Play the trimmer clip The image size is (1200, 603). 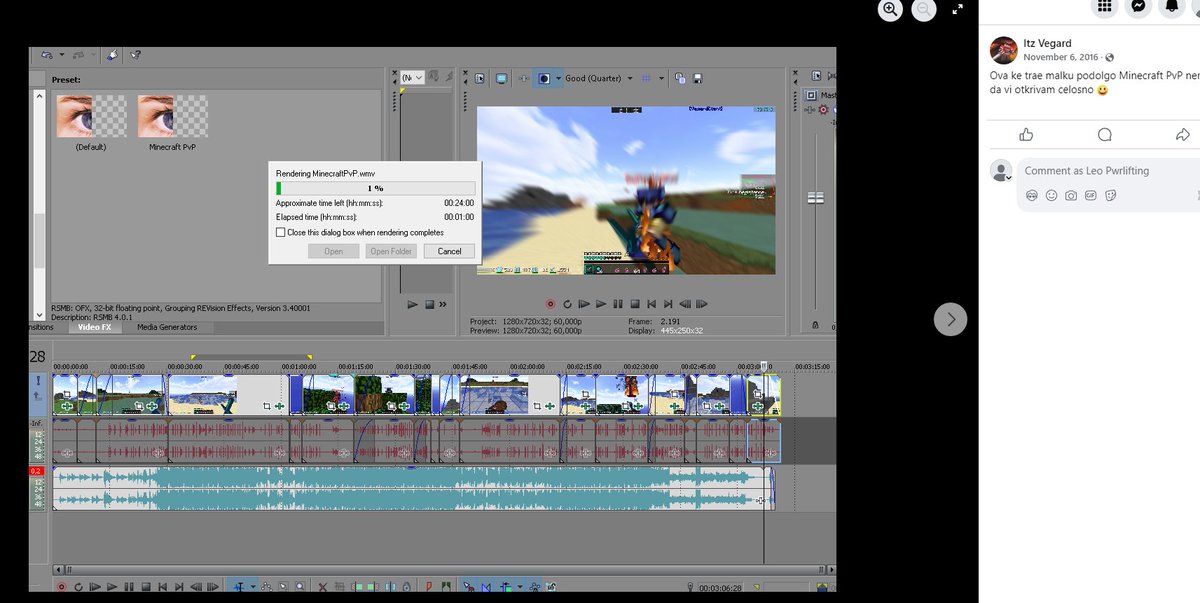click(412, 304)
